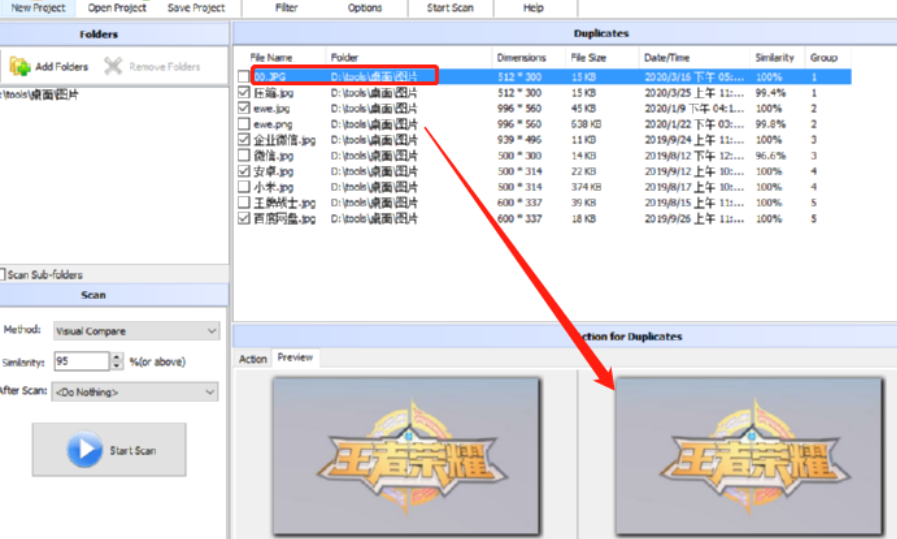Uncheck the checkbox for 企业微信.jpg

coord(244,140)
